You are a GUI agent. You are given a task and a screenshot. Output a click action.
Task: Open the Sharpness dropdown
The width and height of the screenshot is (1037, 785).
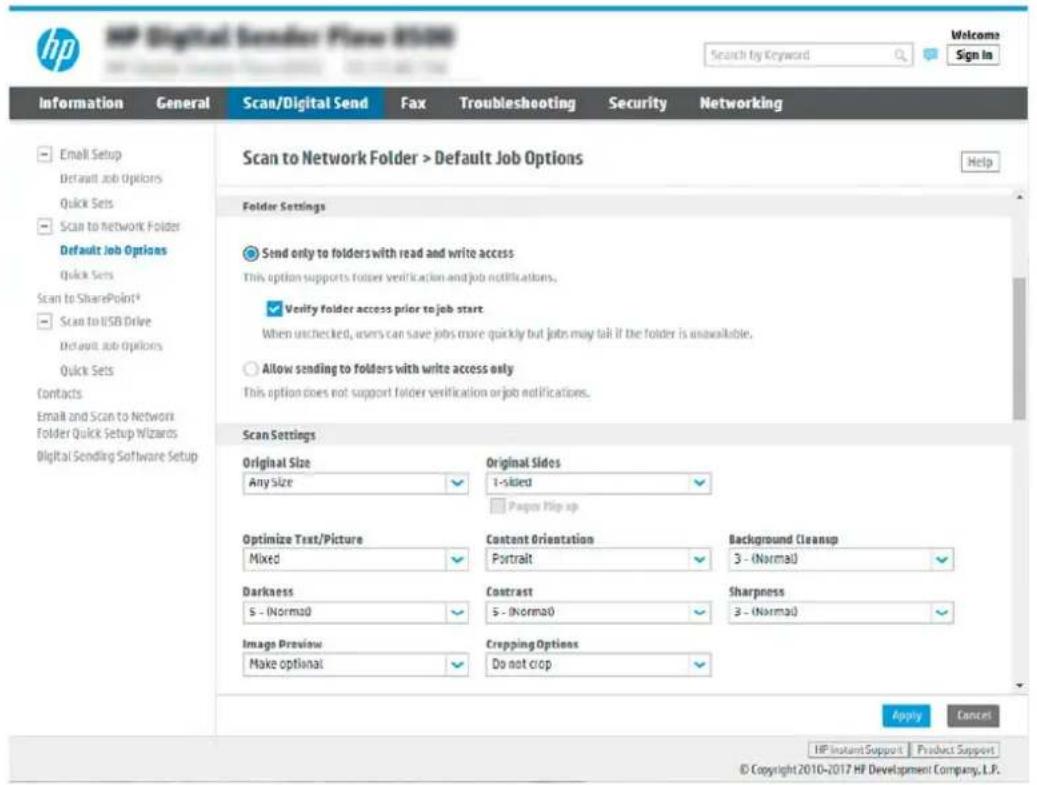[x=841, y=612]
